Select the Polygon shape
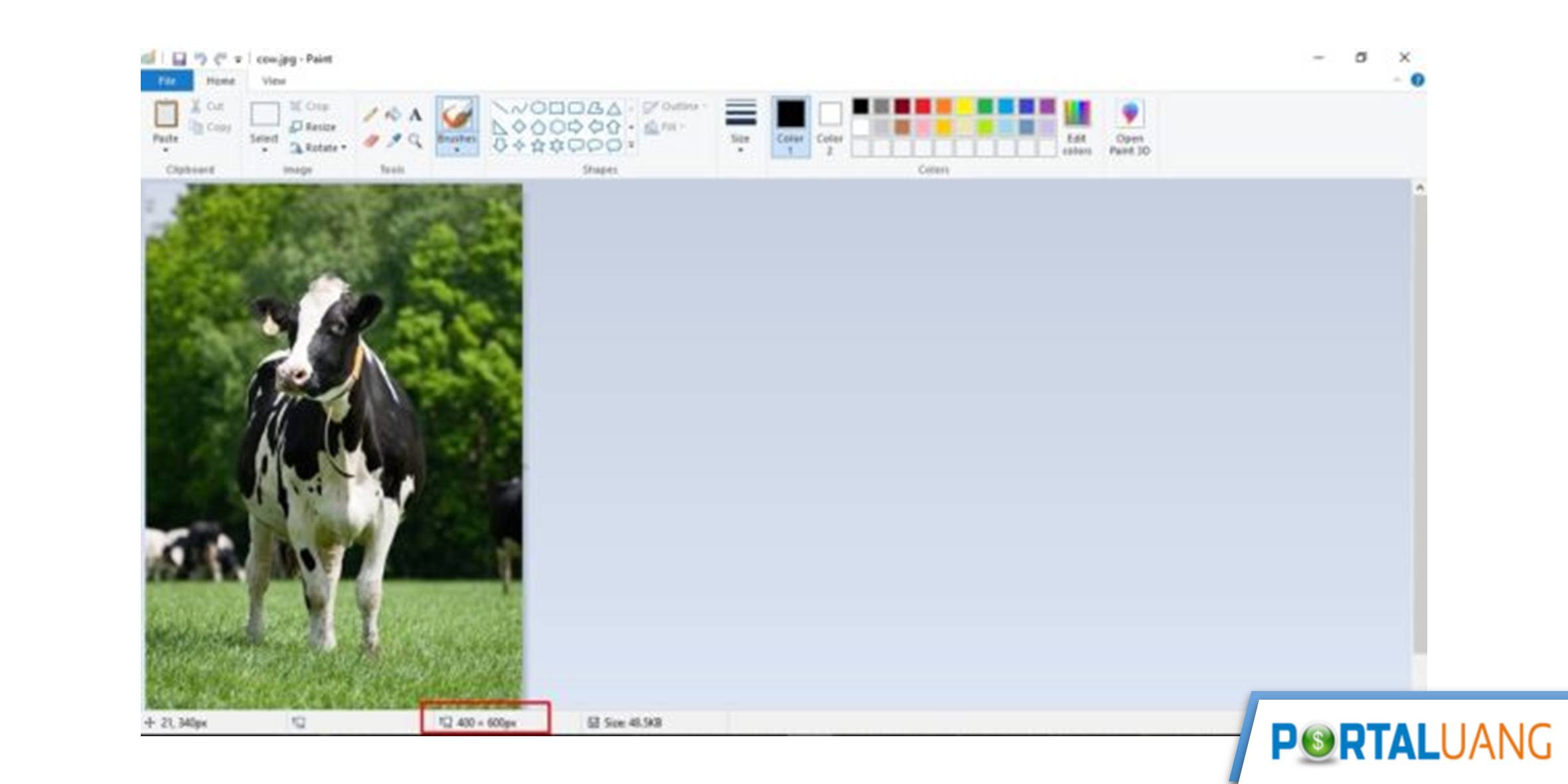1568x784 pixels. point(595,108)
